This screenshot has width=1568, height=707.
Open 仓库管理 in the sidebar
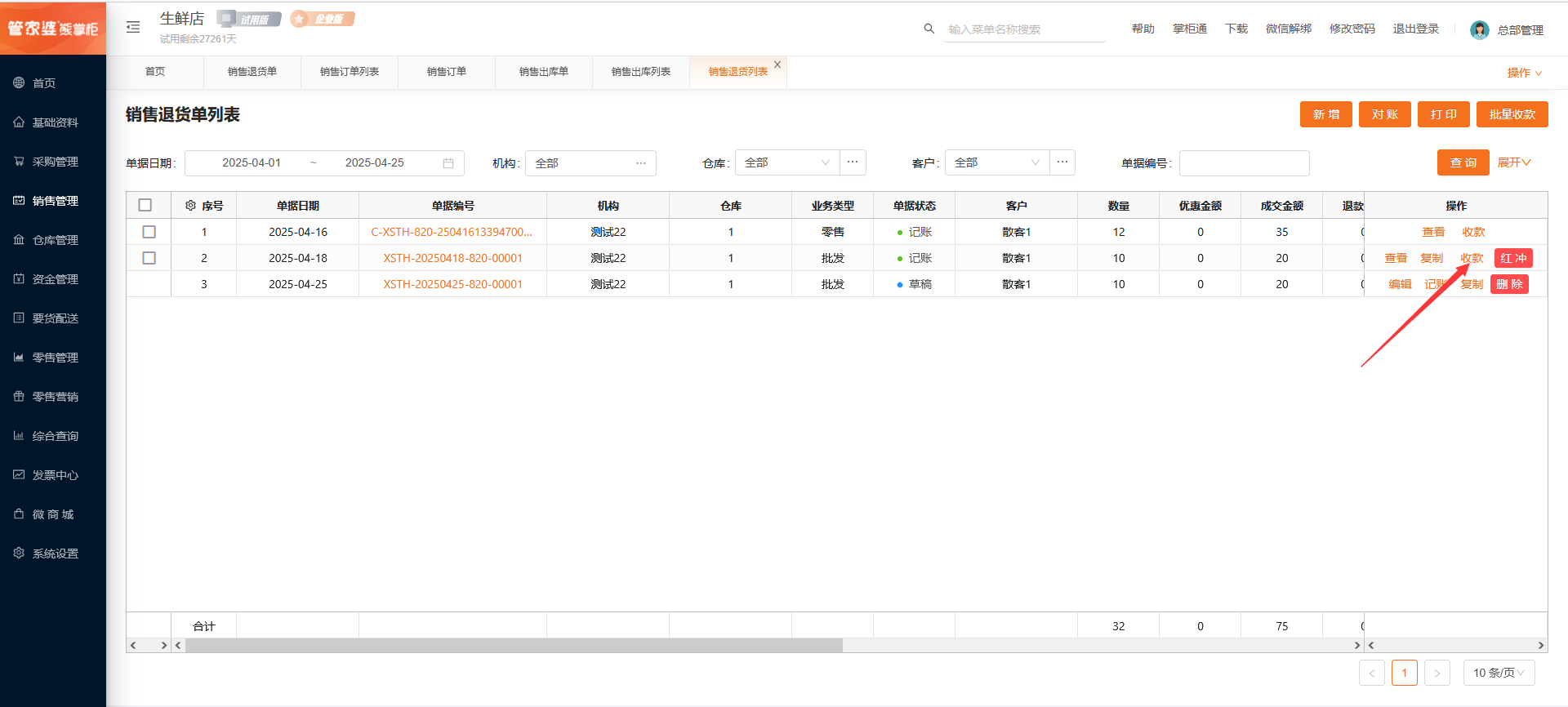(x=55, y=240)
